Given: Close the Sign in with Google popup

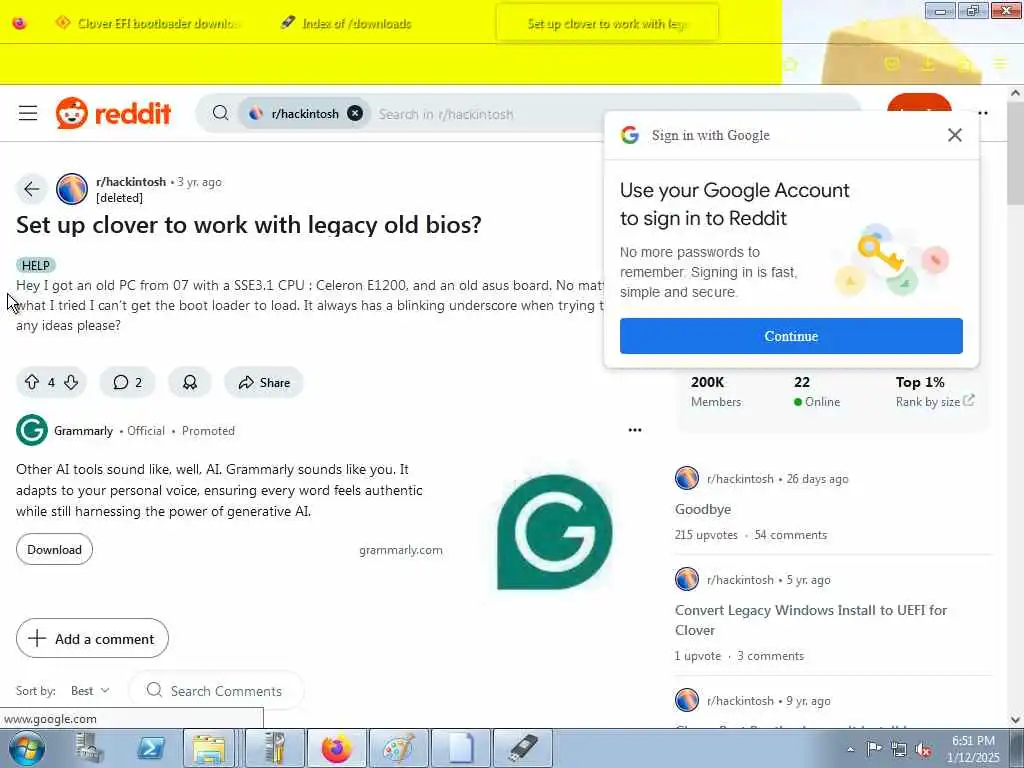Looking at the screenshot, I should pos(955,135).
